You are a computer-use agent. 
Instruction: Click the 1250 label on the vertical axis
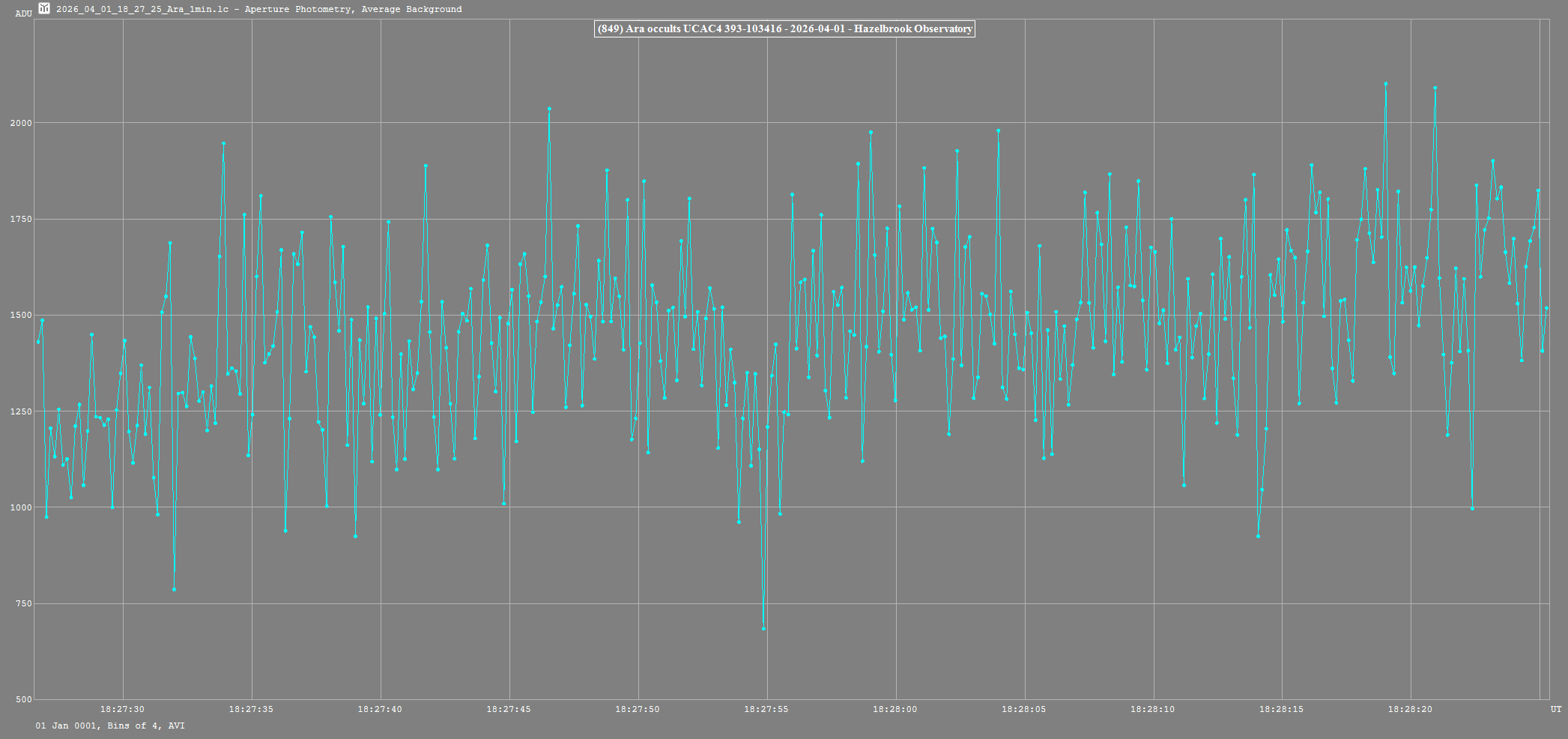(22, 411)
